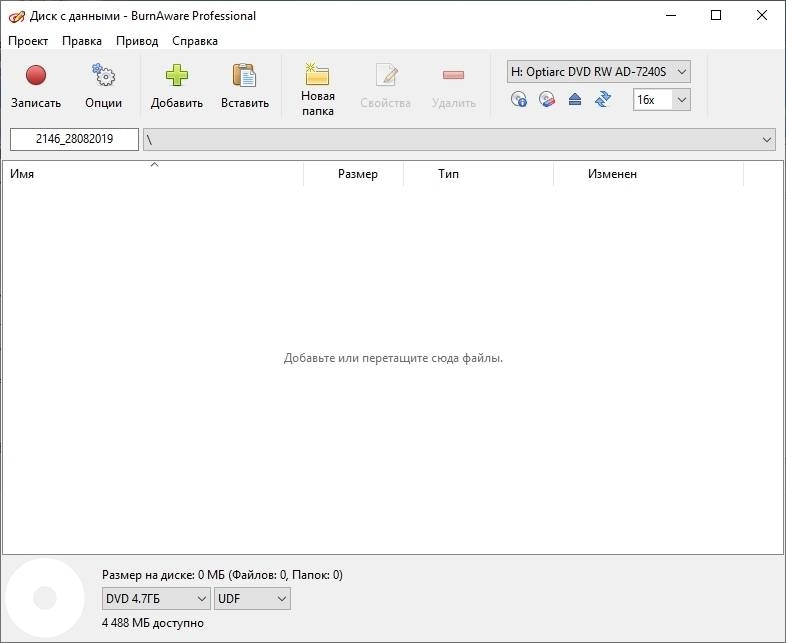The image size is (786, 643).
Task: Open the Привод menu
Action: coord(137,41)
